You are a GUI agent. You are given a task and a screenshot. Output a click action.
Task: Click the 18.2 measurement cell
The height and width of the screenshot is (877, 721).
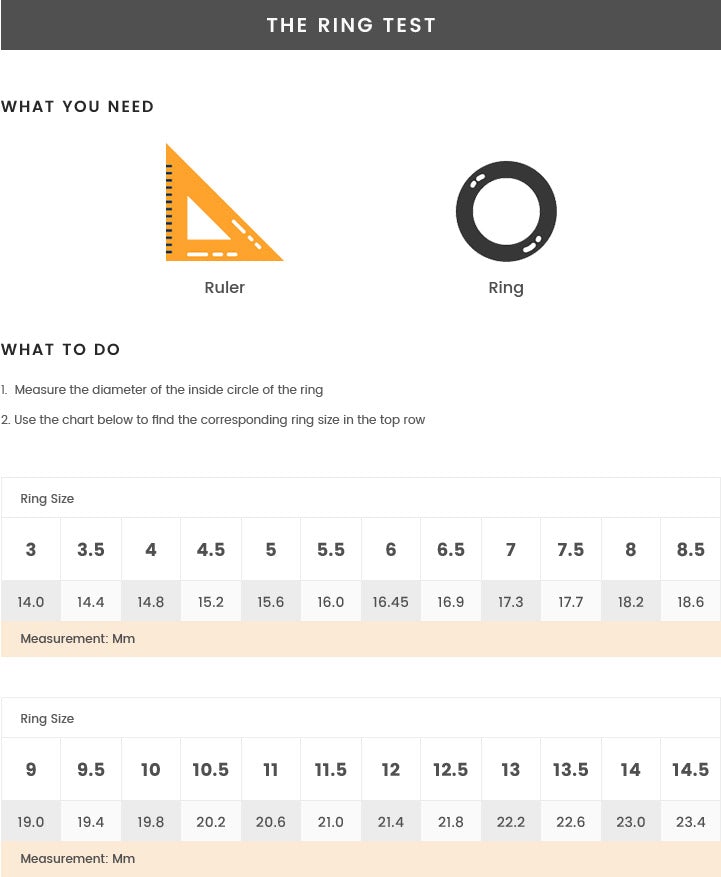[631, 602]
